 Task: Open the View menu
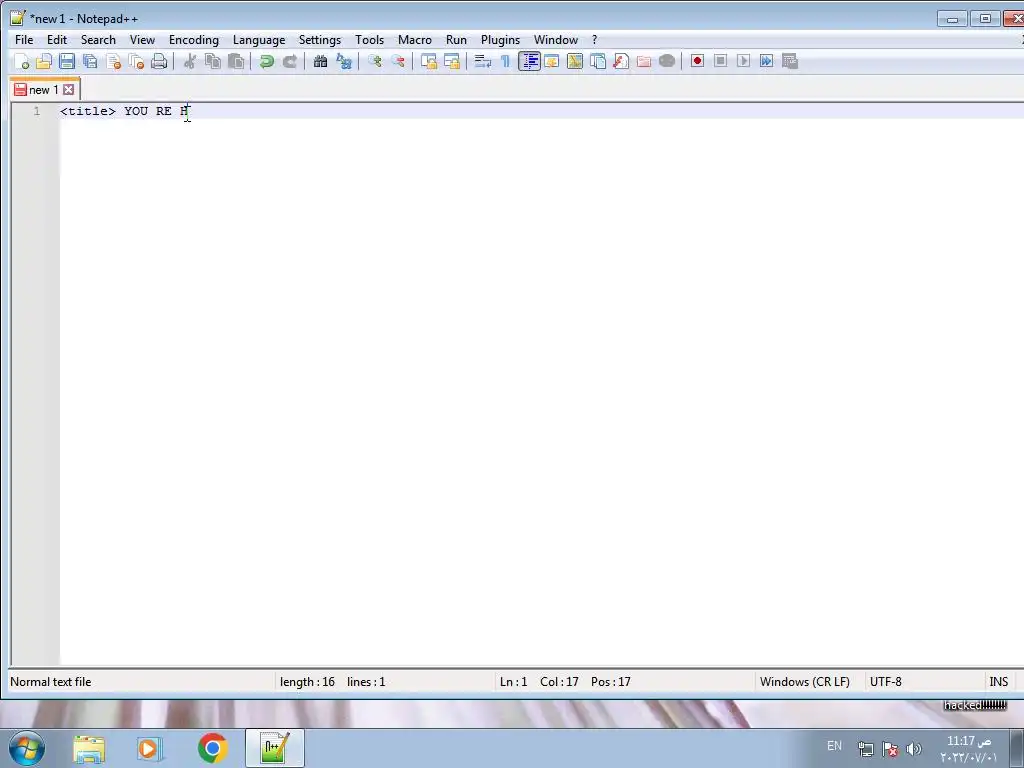point(142,40)
